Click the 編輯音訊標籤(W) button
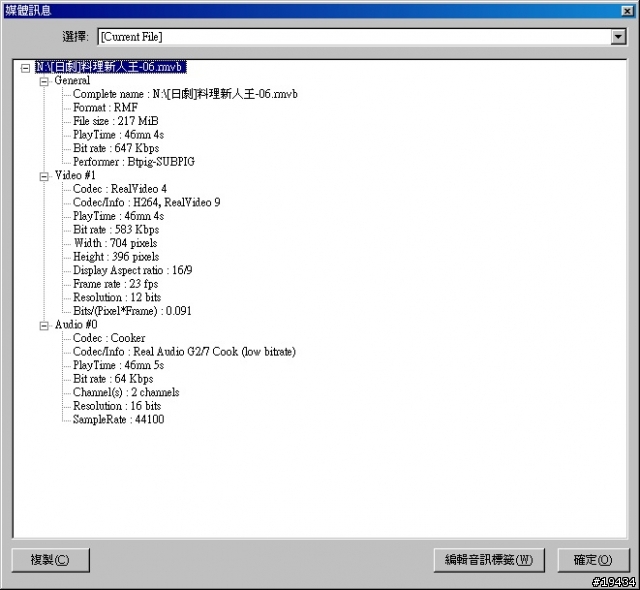 pyautogui.click(x=489, y=560)
